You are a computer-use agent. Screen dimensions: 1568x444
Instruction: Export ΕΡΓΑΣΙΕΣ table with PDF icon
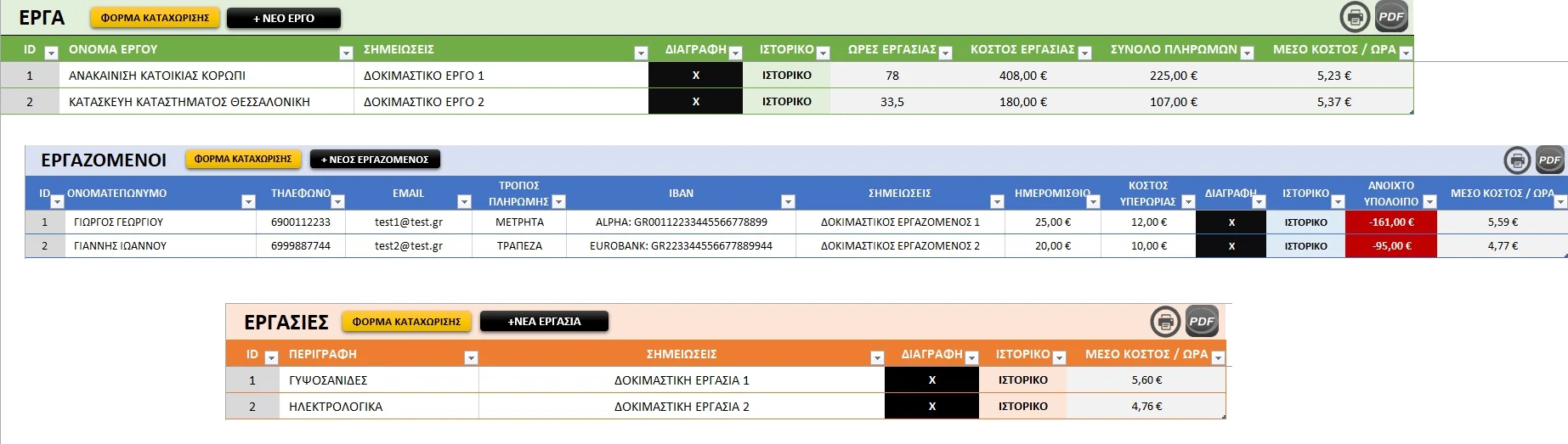(x=1202, y=322)
